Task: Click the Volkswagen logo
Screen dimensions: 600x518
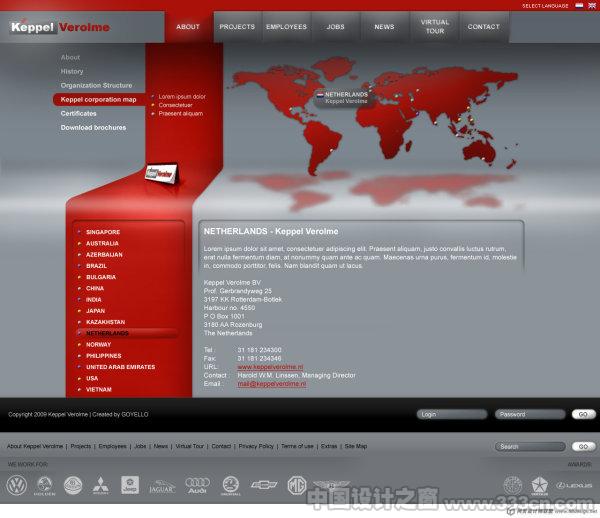Action: (16, 485)
